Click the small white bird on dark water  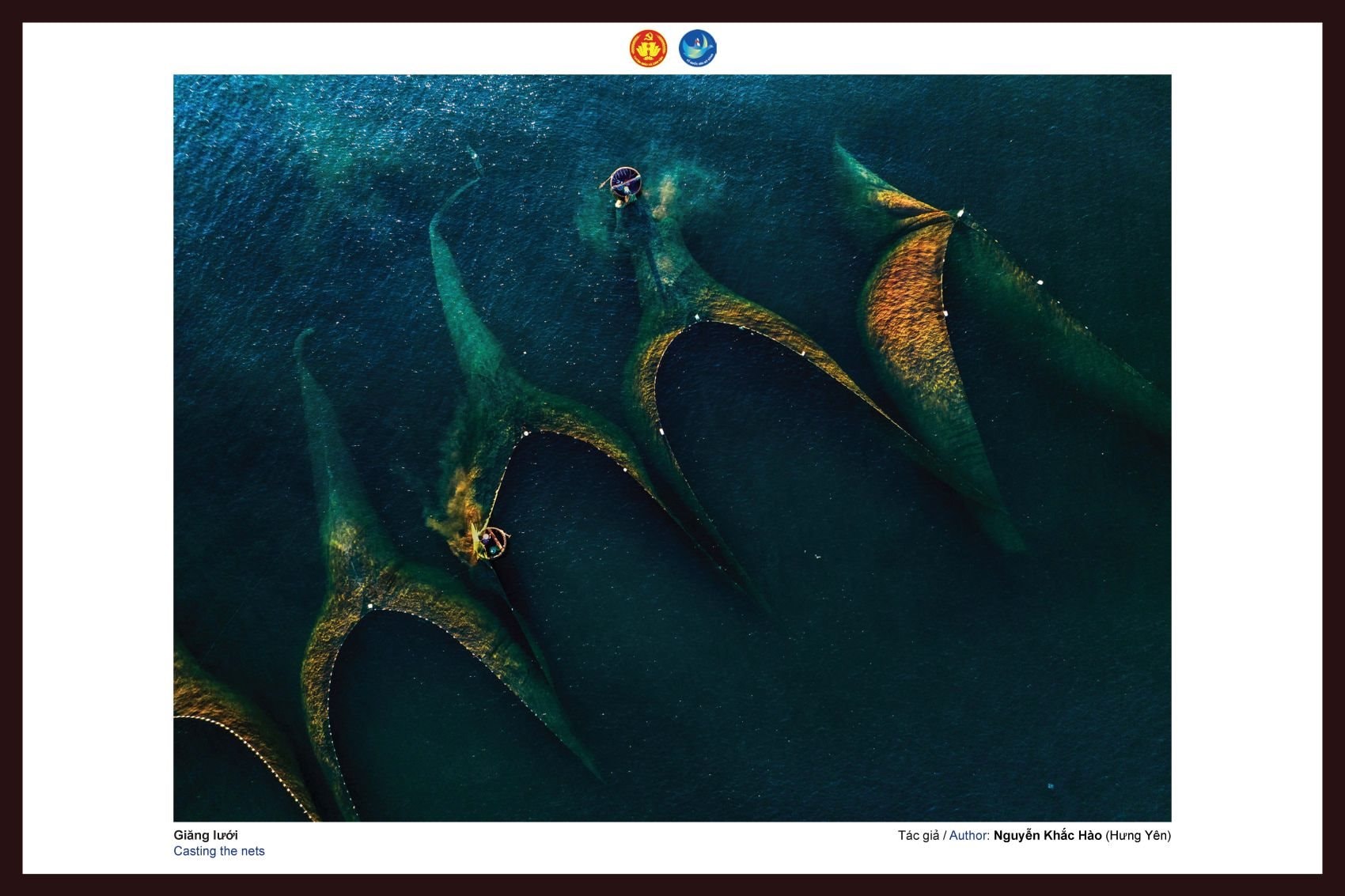pos(817,556)
